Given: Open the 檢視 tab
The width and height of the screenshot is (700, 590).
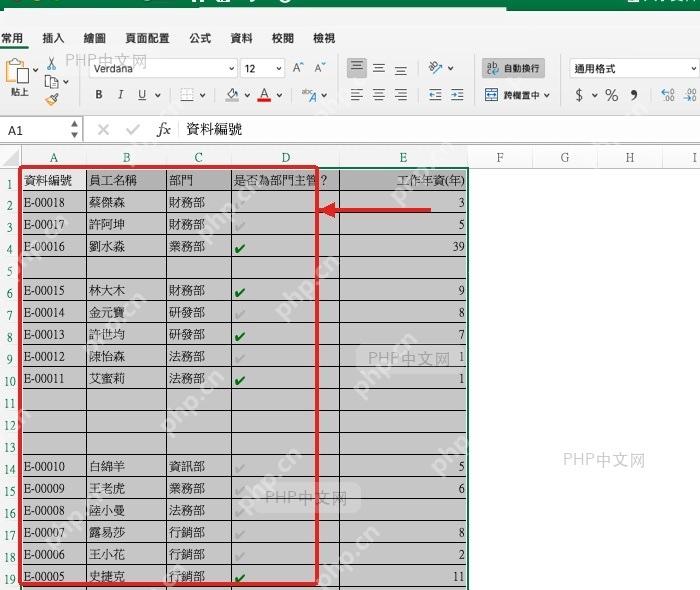Looking at the screenshot, I should 324,38.
